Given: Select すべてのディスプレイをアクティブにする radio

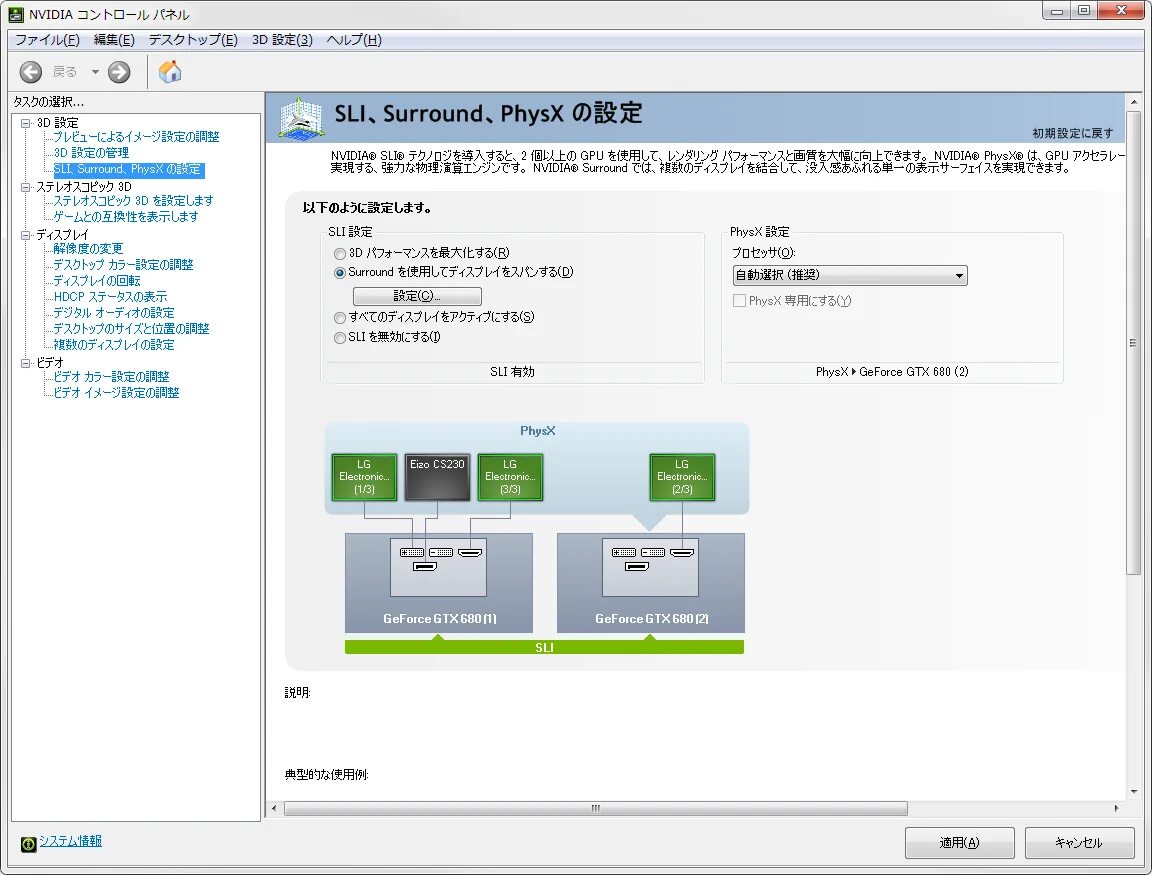Looking at the screenshot, I should [x=339, y=318].
